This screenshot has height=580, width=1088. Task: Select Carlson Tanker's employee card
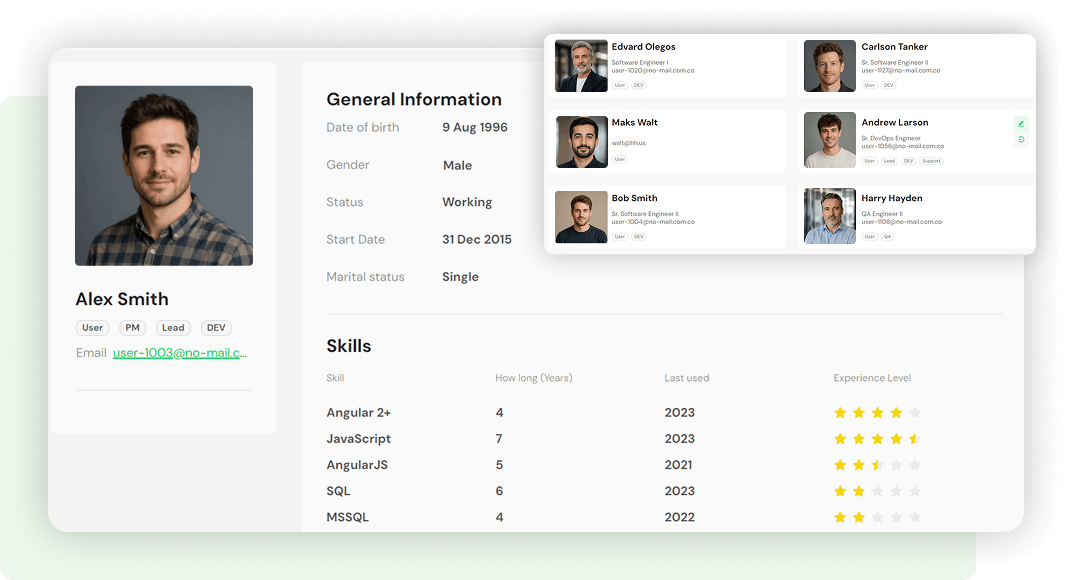pos(915,66)
